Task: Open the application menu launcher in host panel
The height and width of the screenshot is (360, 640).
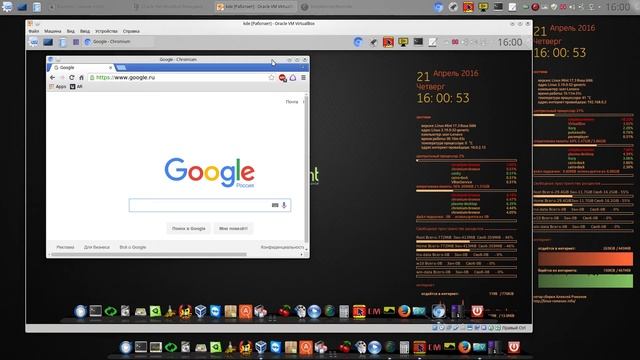Action: [x=7, y=7]
